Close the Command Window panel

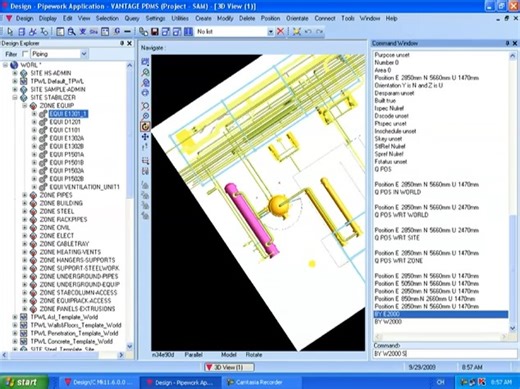coord(515,43)
